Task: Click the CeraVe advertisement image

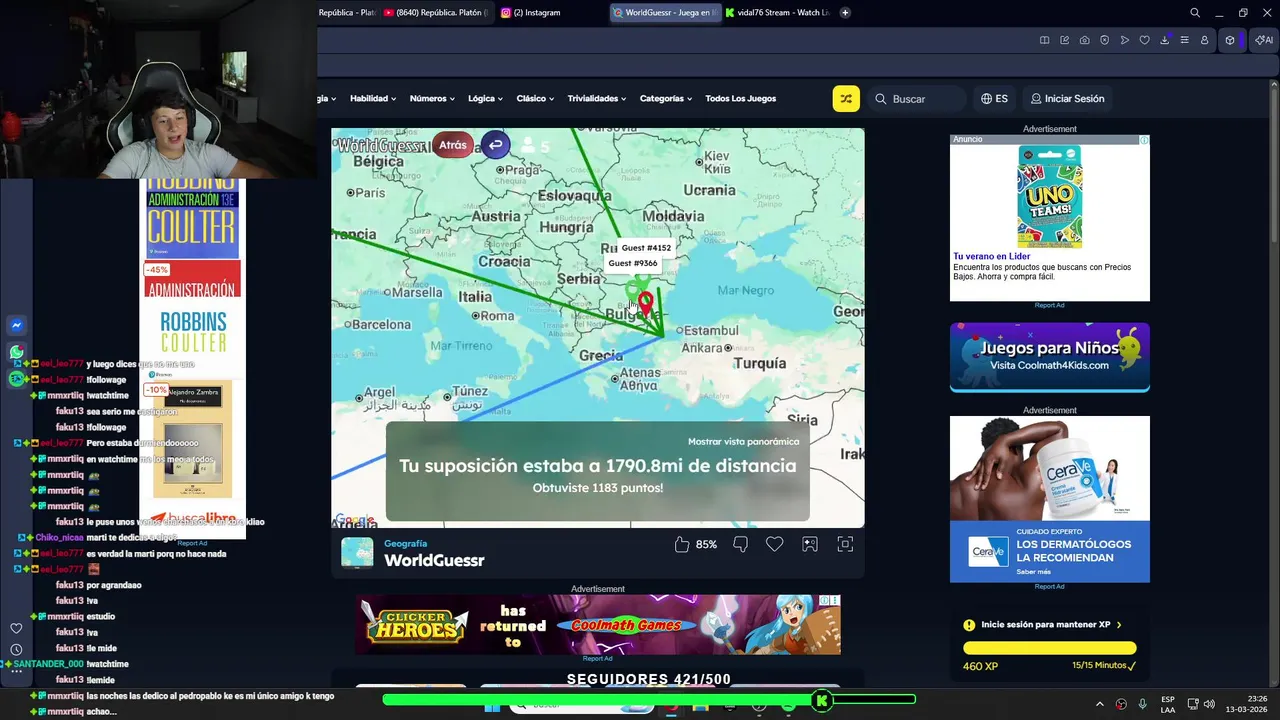Action: coord(1049,499)
